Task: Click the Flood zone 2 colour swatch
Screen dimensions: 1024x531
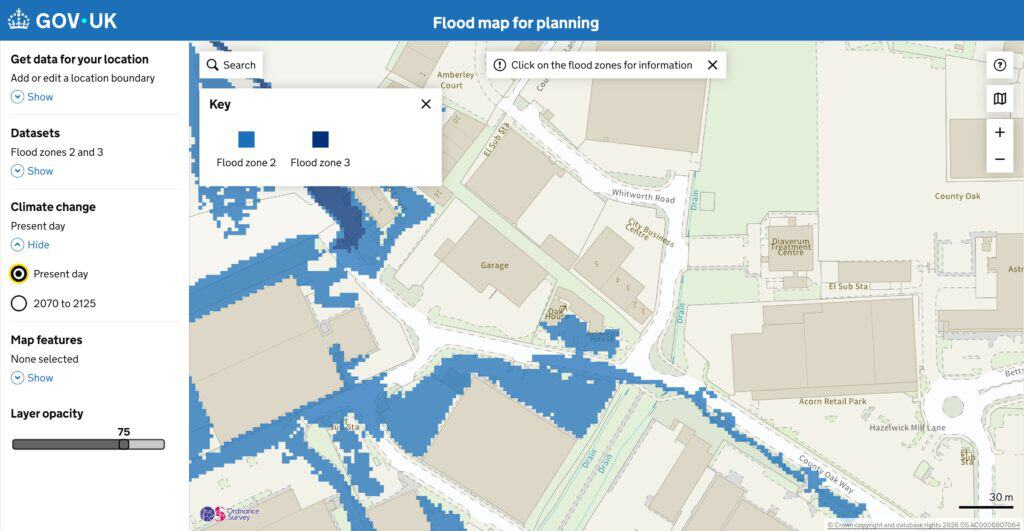Action: tap(246, 139)
